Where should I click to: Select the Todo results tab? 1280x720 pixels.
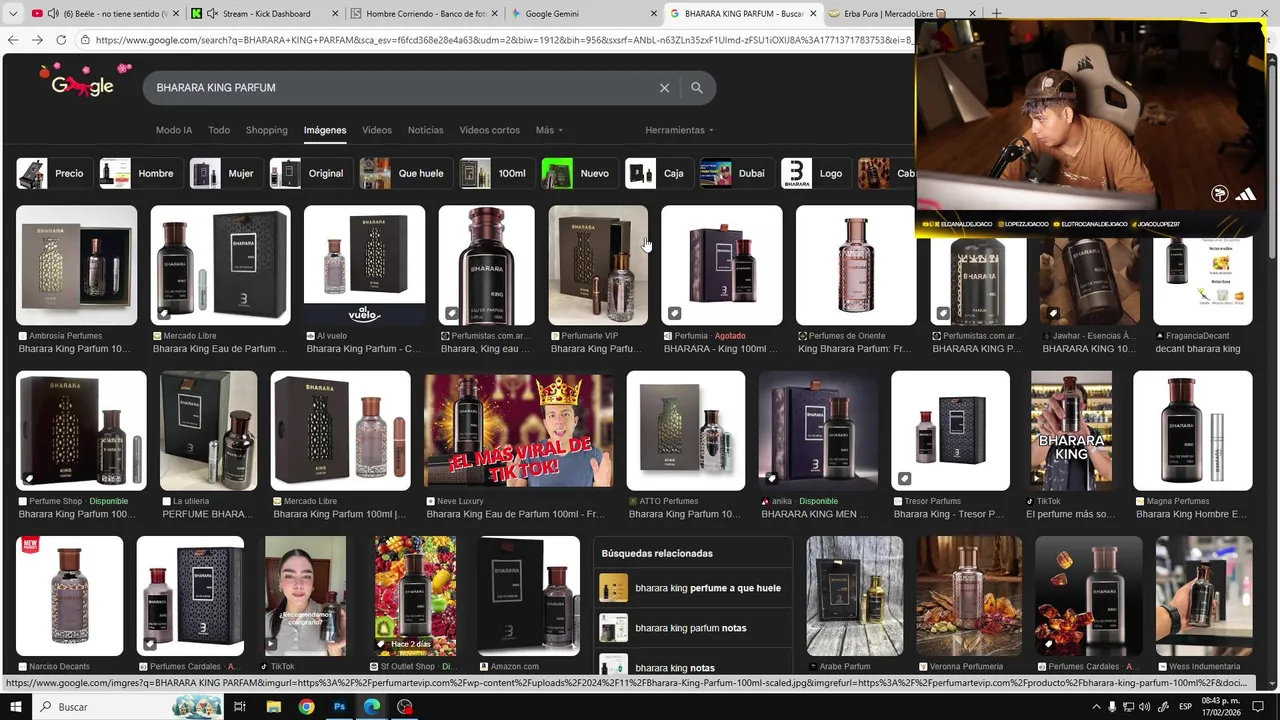pyautogui.click(x=219, y=130)
